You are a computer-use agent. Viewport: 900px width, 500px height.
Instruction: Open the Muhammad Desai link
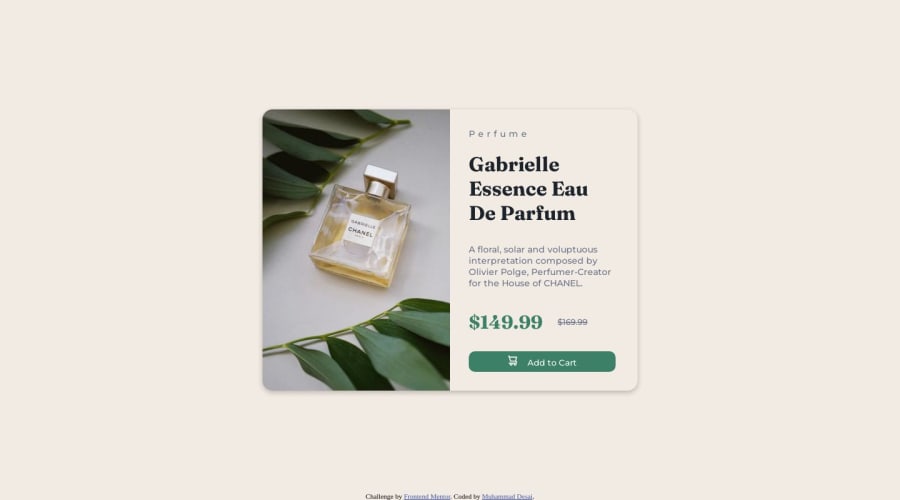tap(507, 496)
